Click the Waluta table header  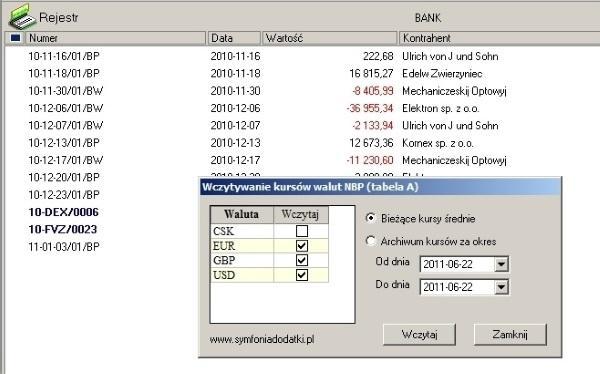coord(242,214)
